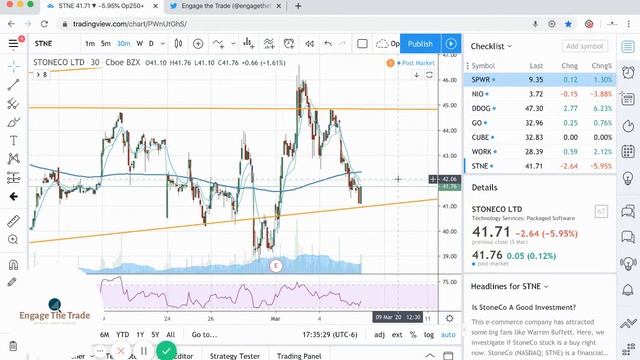The width and height of the screenshot is (640, 360).
Task: Select the DDOG watchlist row
Action: pos(540,108)
